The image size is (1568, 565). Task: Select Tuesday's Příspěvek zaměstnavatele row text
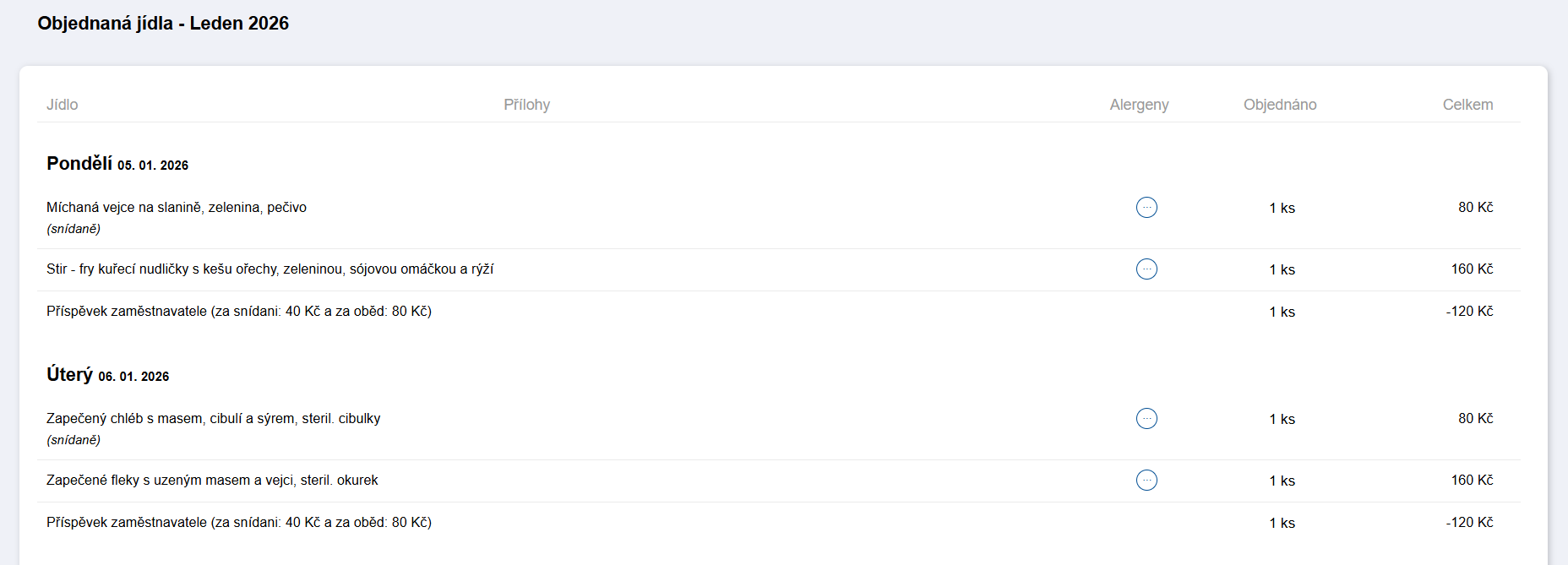(239, 523)
